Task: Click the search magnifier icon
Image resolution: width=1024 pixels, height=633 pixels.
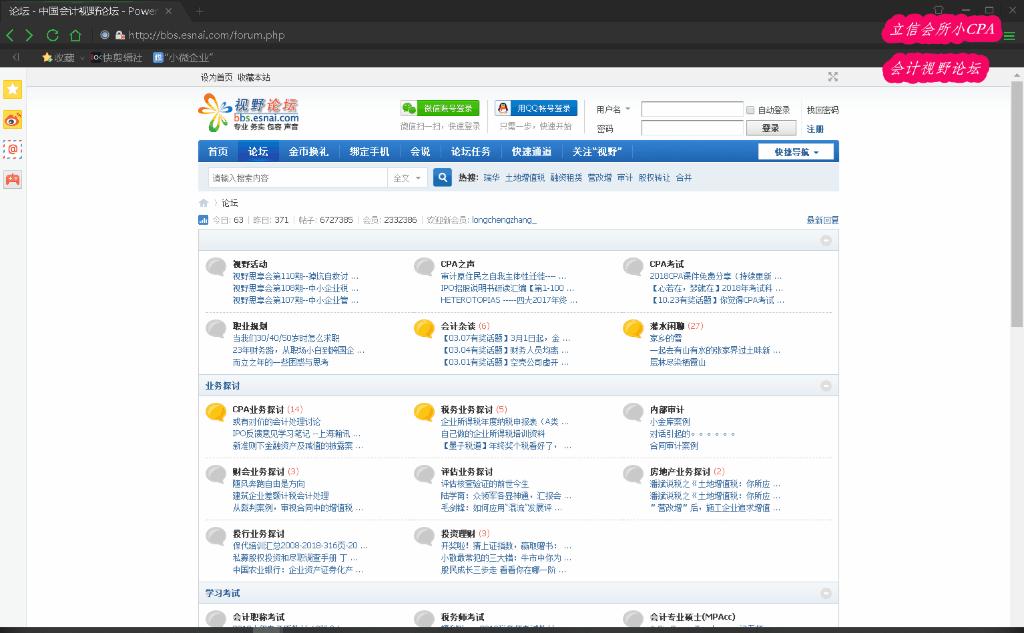Action: click(443, 176)
